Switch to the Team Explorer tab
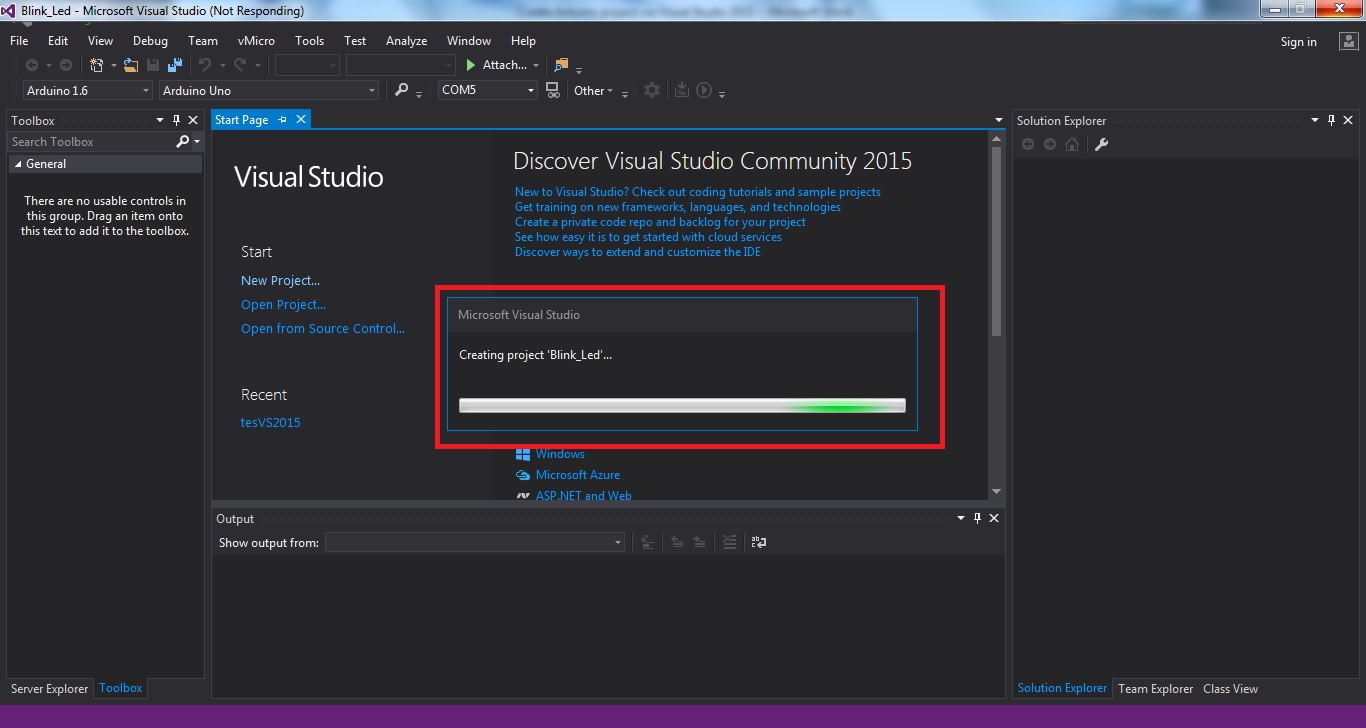This screenshot has height=728, width=1366. click(1155, 688)
